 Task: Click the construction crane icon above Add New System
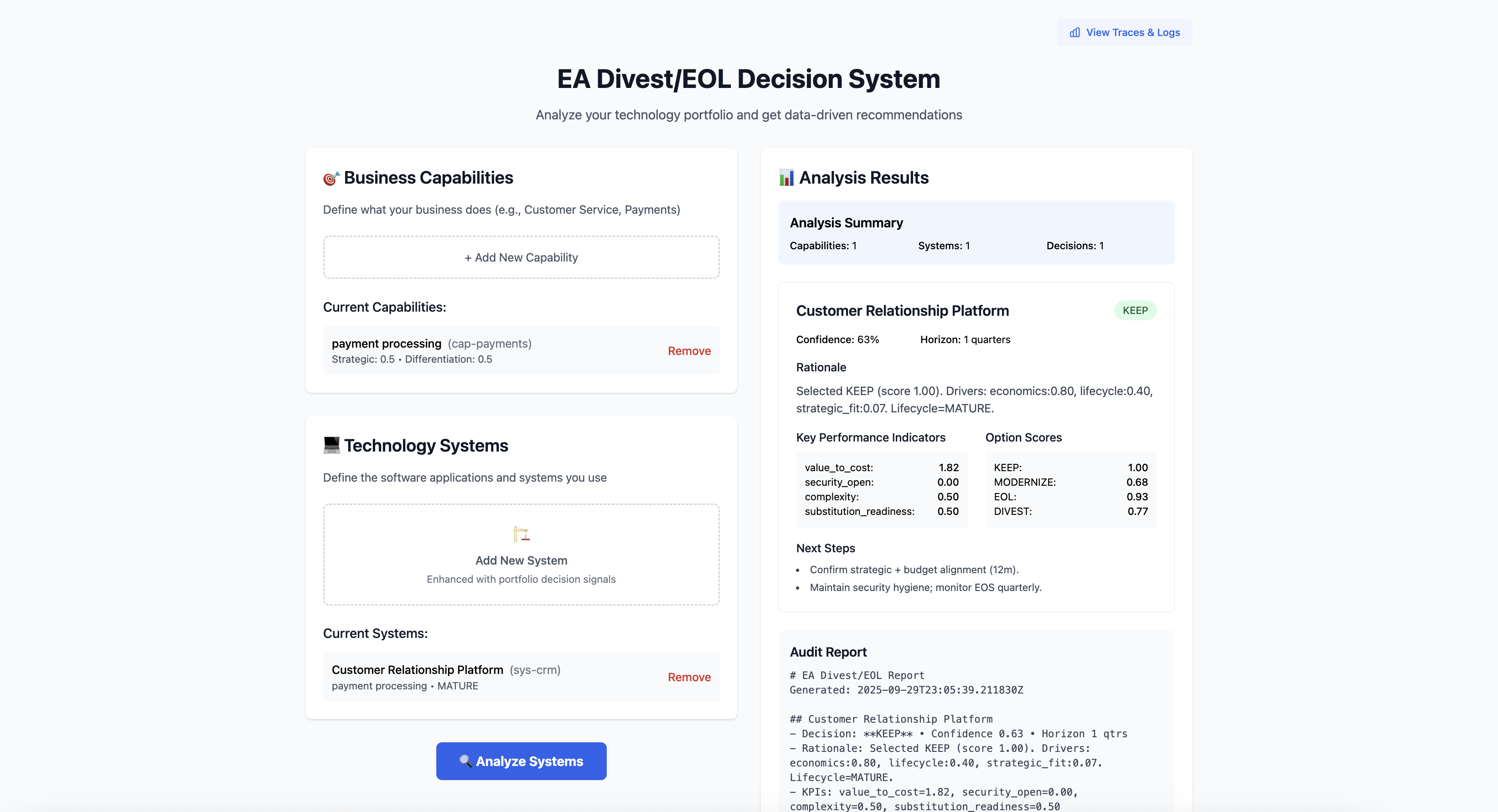521,534
